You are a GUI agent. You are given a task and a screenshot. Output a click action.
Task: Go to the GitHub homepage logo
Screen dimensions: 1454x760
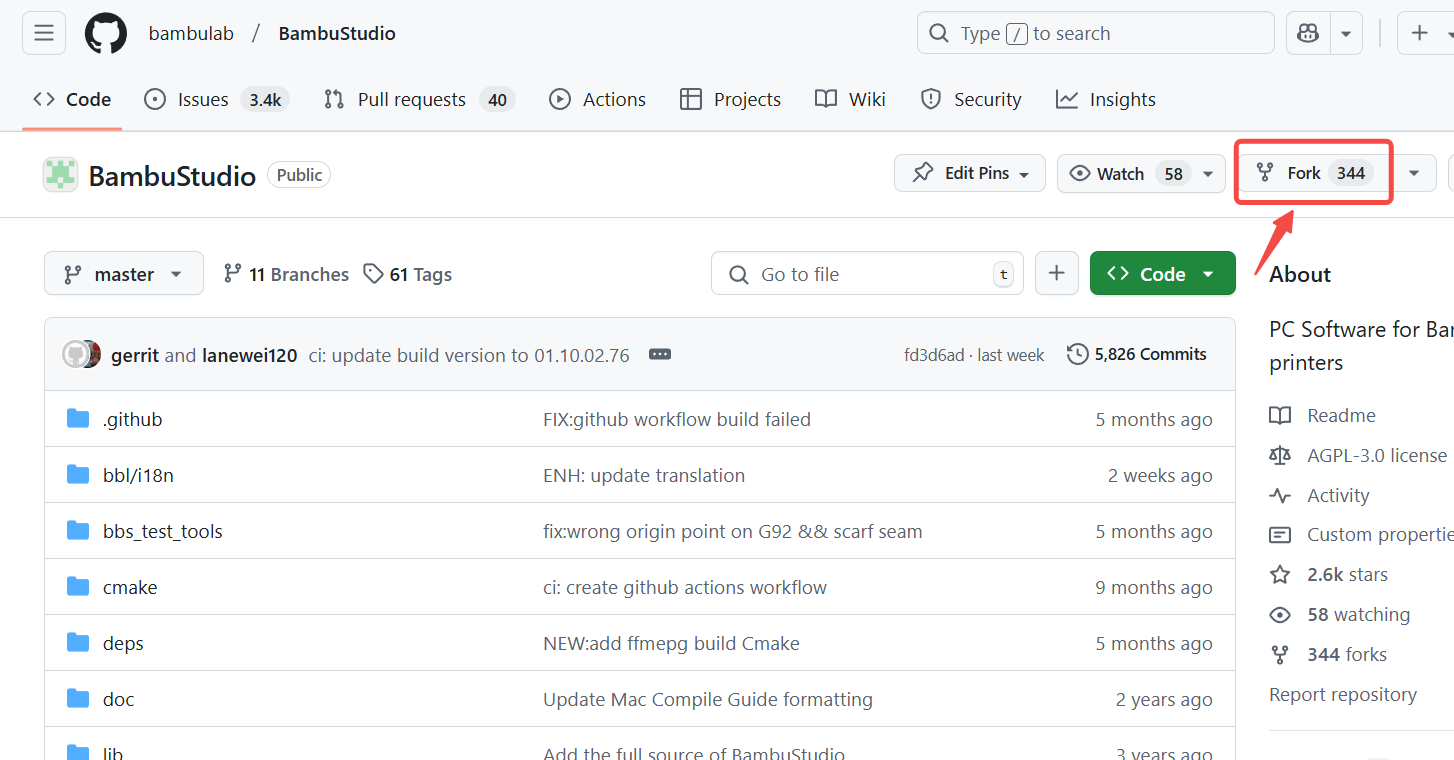point(106,33)
